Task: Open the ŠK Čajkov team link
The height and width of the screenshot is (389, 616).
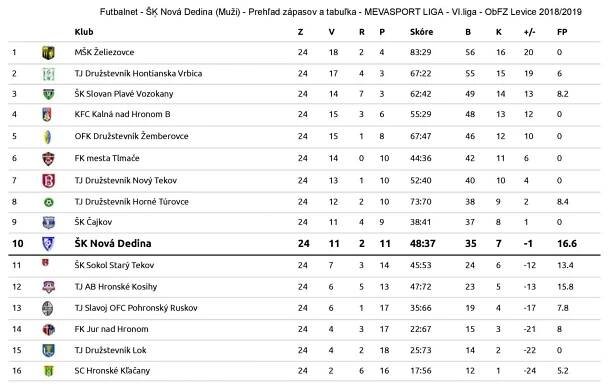Action: click(93, 222)
